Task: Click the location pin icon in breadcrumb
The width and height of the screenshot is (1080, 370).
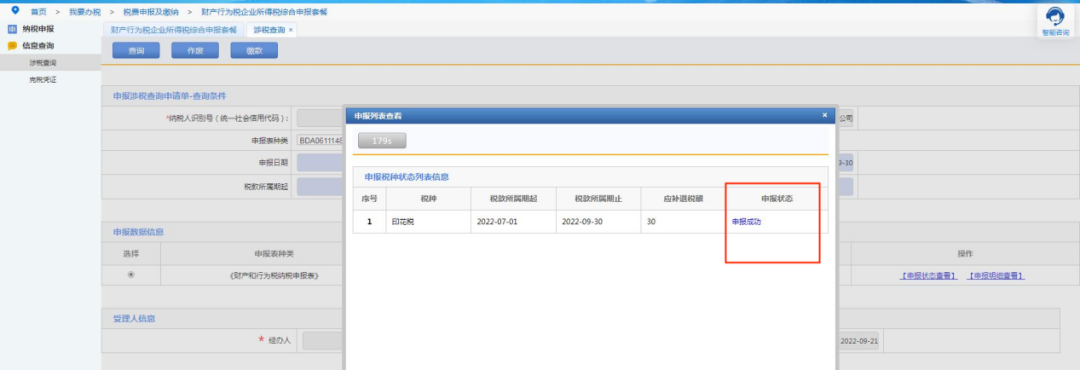Action: tap(15, 11)
